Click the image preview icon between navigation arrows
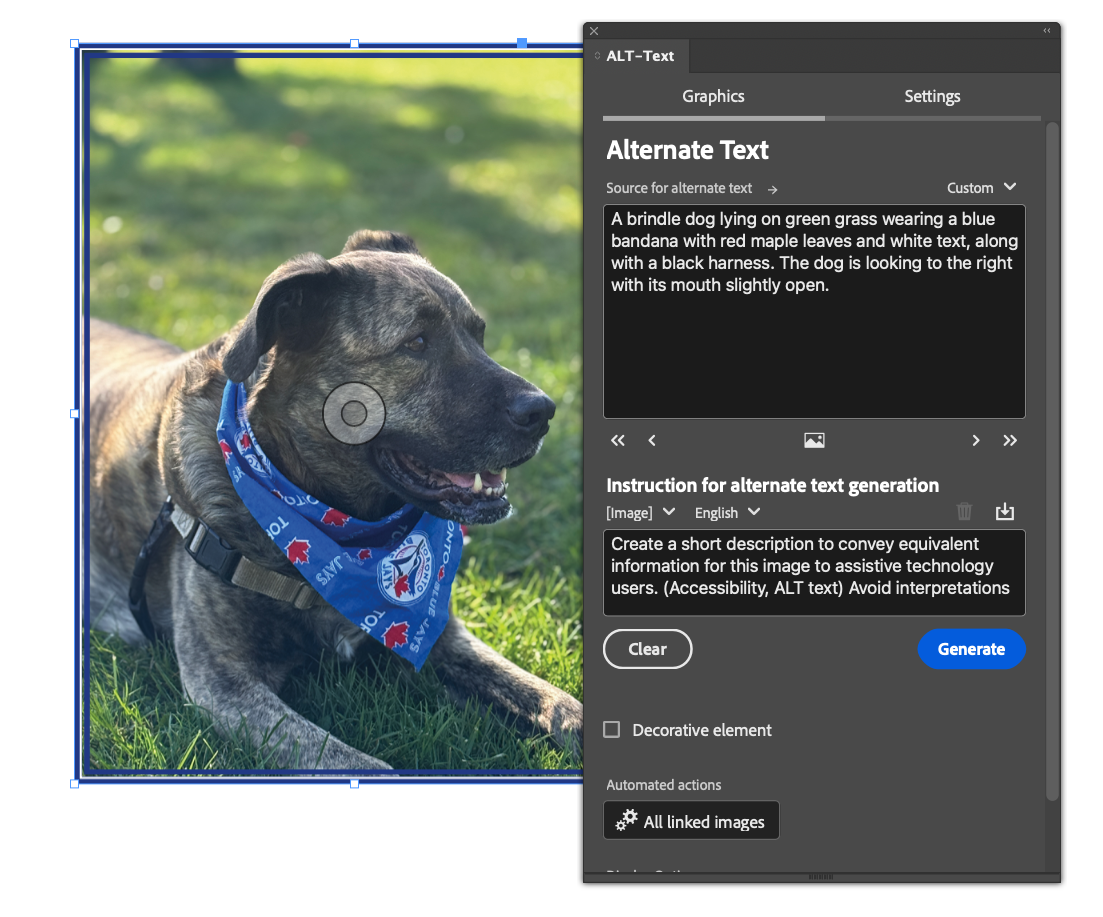Viewport: 1103px width, 917px height. pyautogui.click(x=813, y=440)
